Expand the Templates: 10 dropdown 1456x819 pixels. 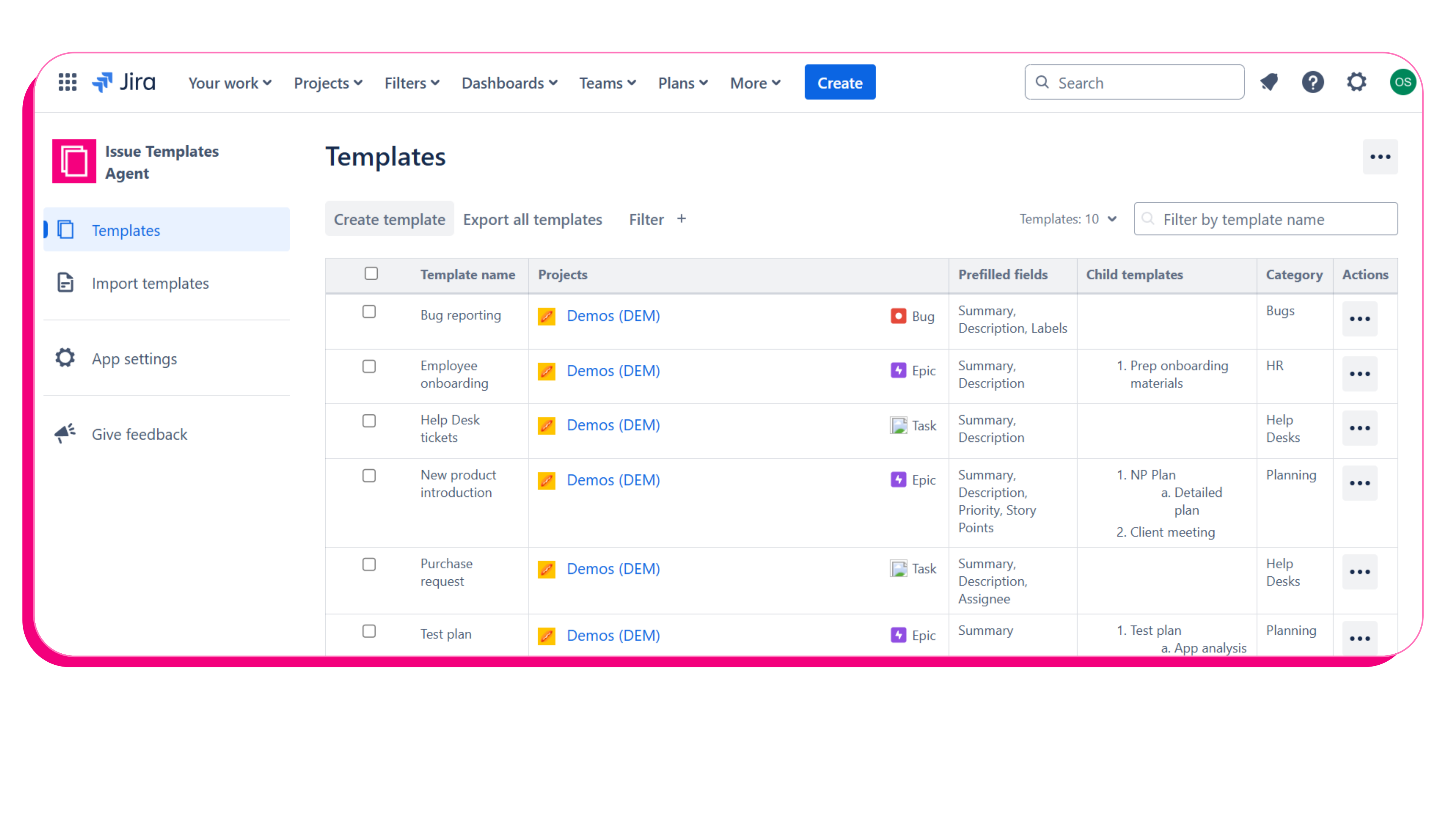click(1068, 219)
